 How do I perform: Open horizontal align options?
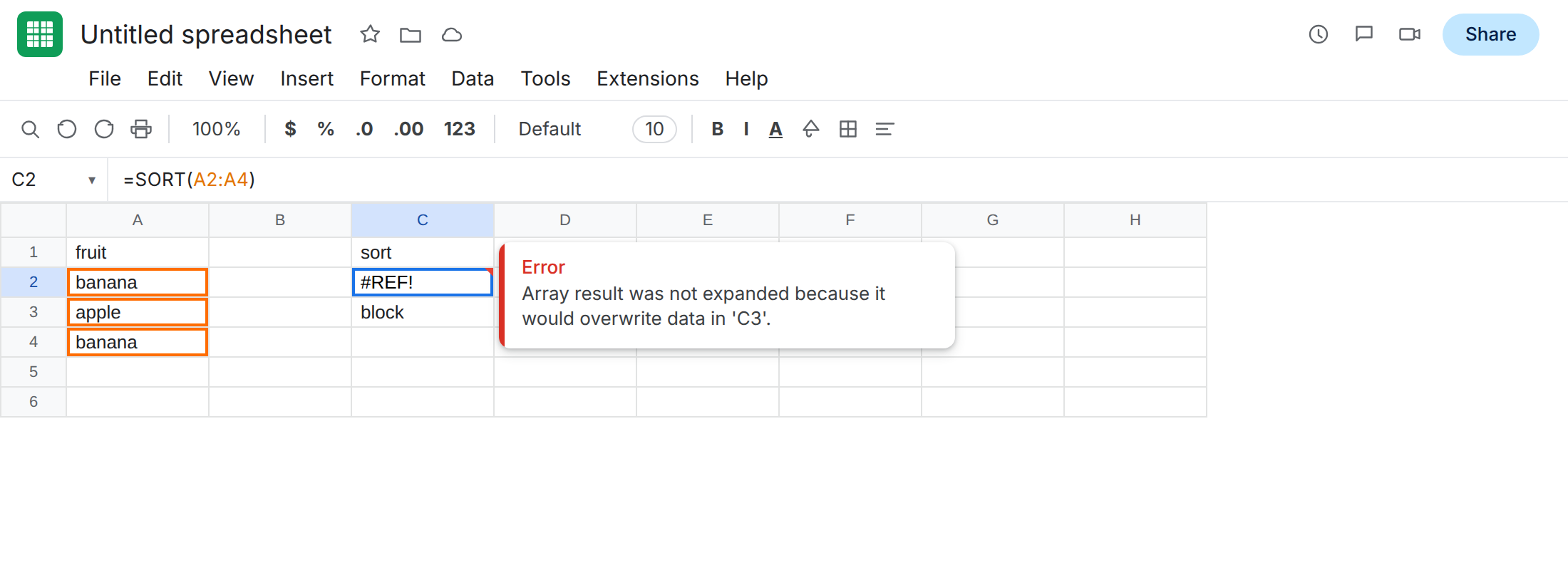click(884, 129)
